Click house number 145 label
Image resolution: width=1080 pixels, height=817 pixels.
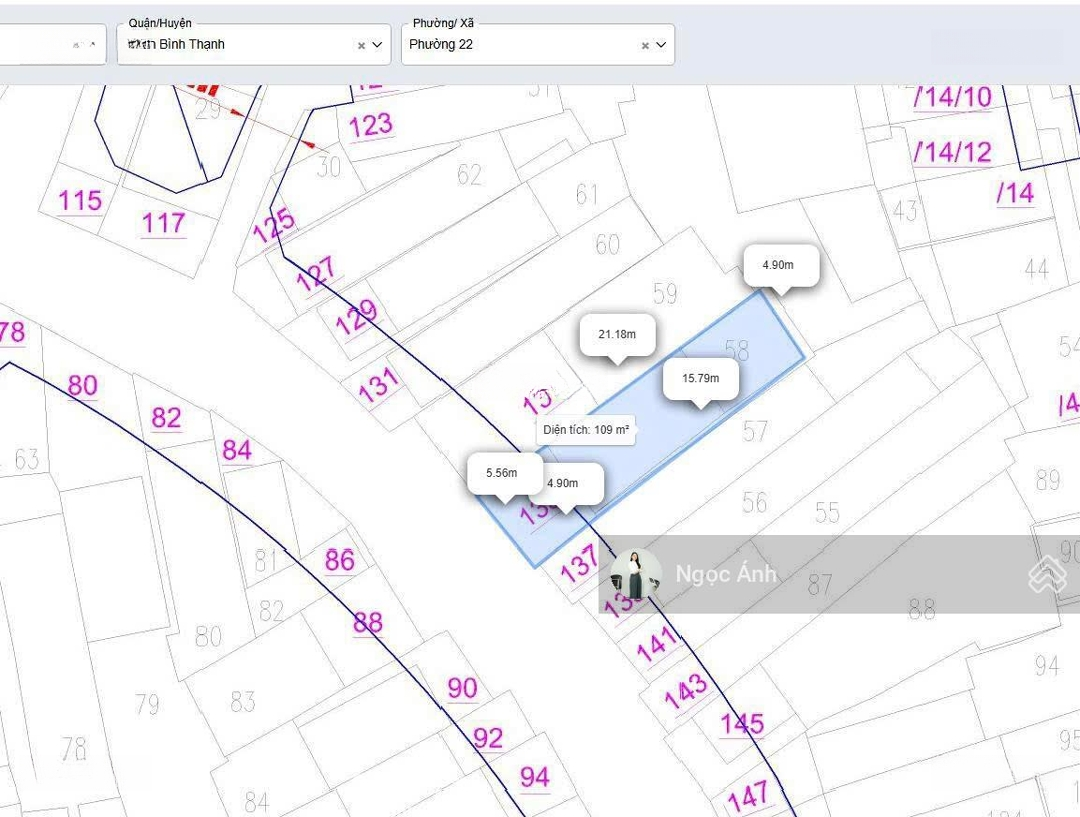(x=742, y=723)
